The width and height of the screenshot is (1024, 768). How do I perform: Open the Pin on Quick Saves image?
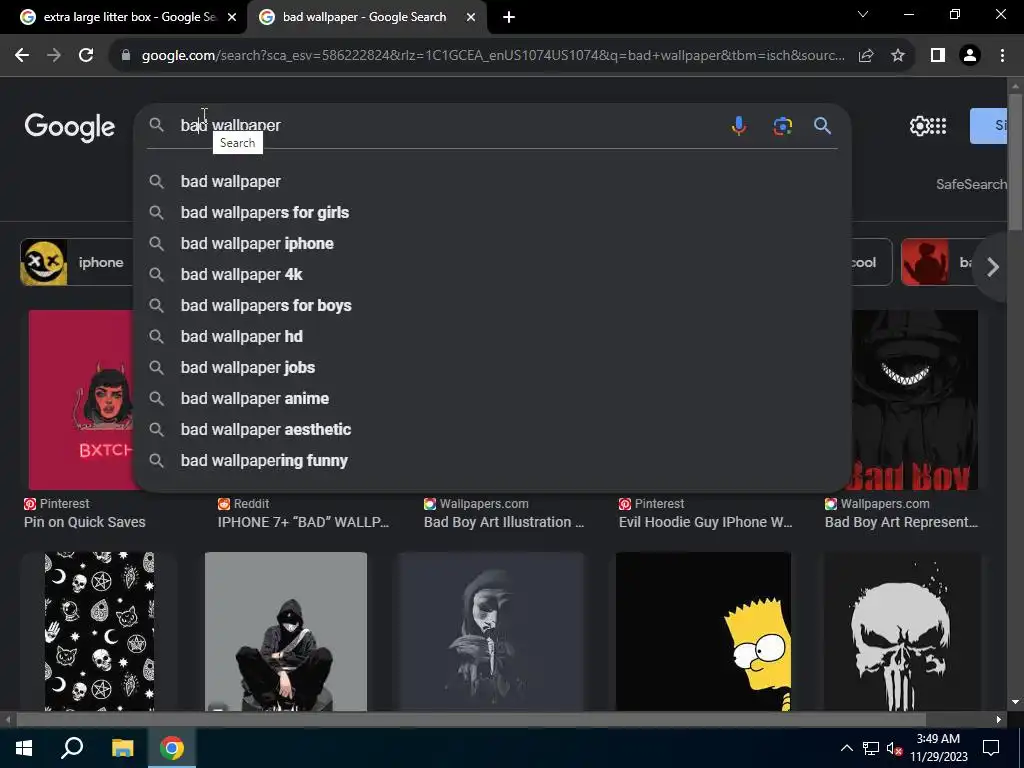(x=82, y=400)
